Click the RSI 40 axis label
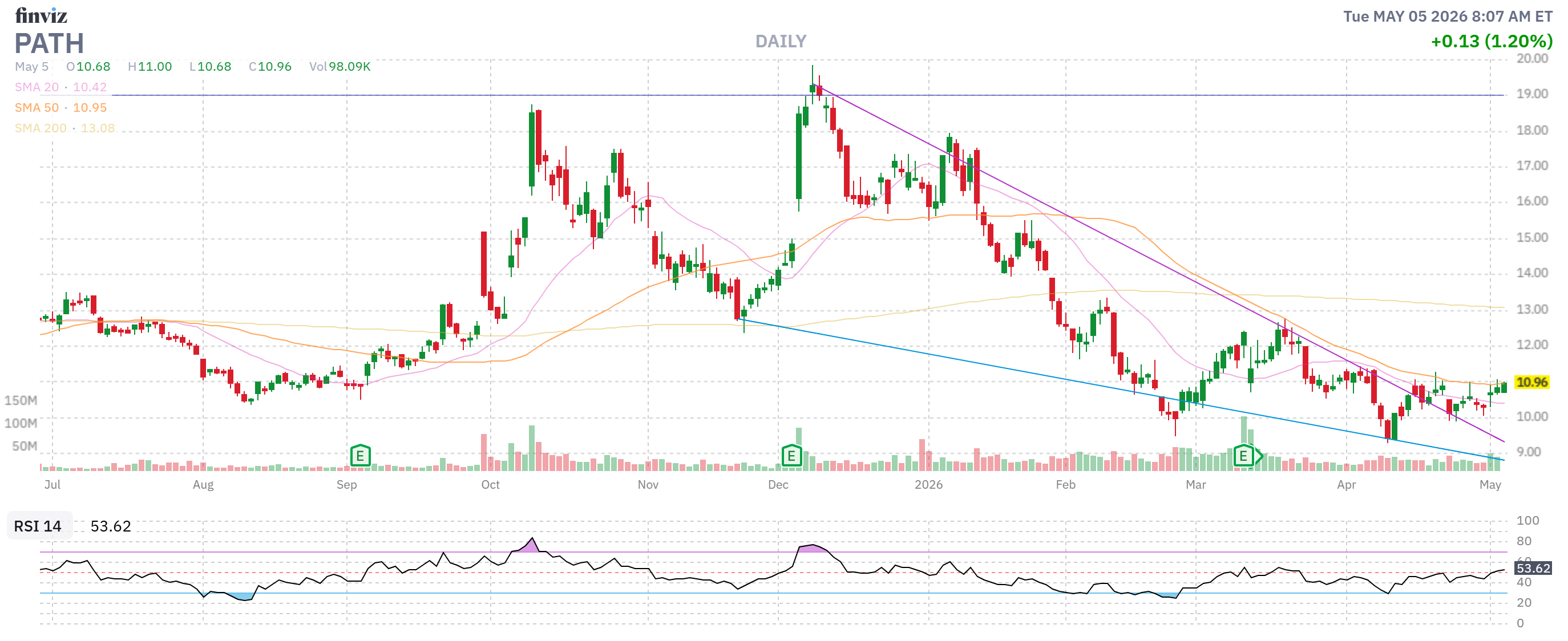1568x641 pixels. tap(1524, 583)
